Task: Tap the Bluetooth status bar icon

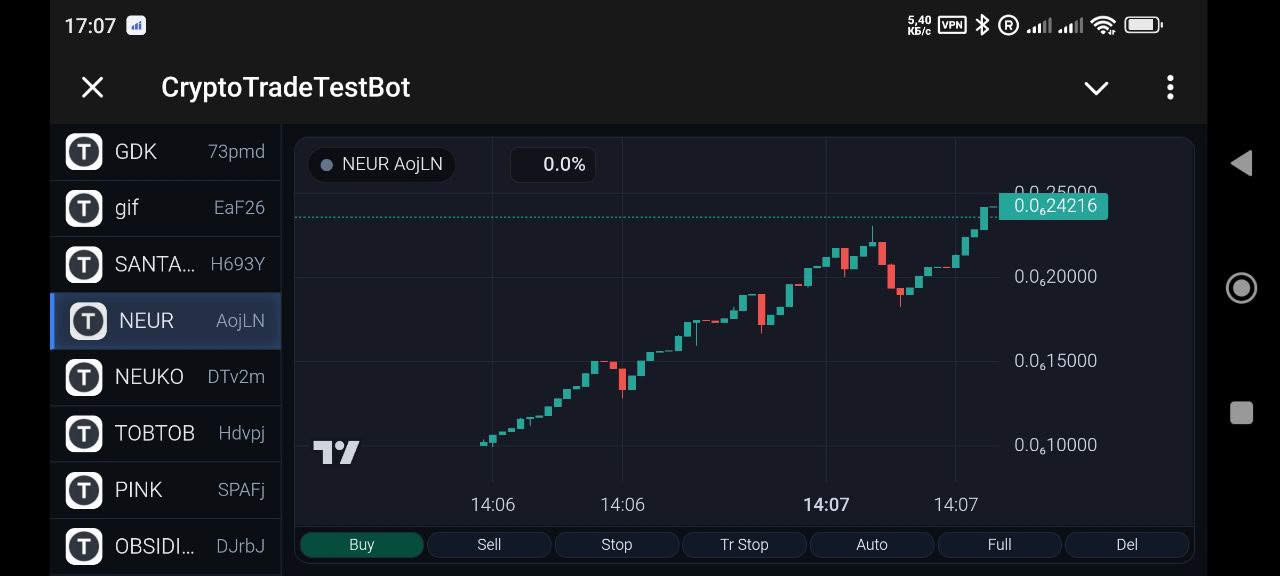Action: pos(980,25)
